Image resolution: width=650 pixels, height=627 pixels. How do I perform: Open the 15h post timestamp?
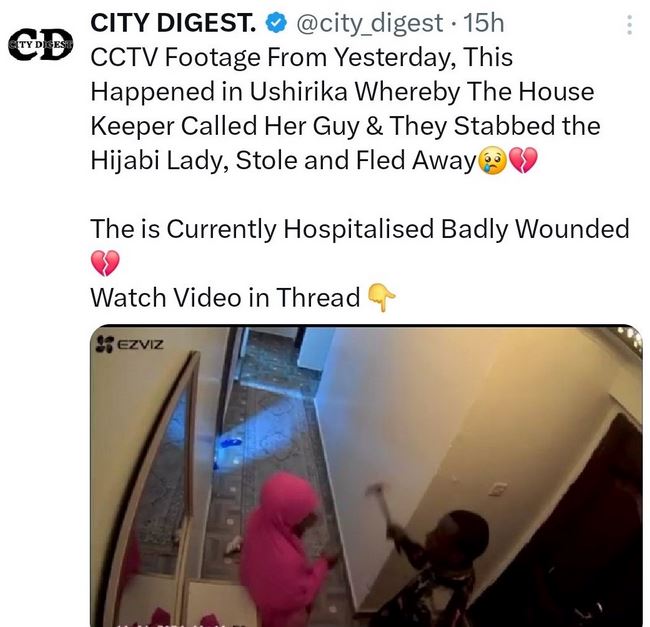484,23
